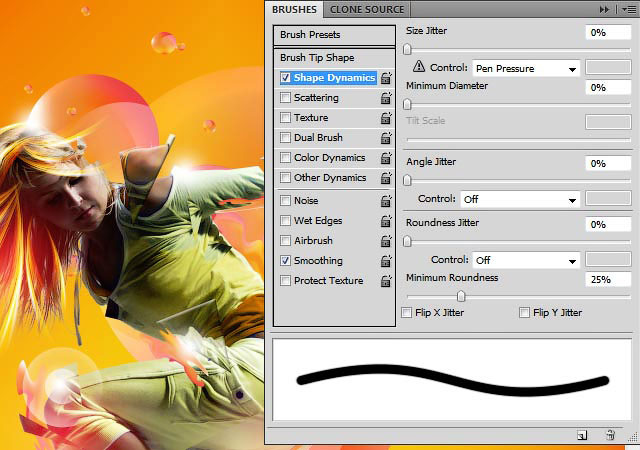The image size is (640, 450).
Task: Toggle the lock icon for Airbrush
Action: point(386,241)
